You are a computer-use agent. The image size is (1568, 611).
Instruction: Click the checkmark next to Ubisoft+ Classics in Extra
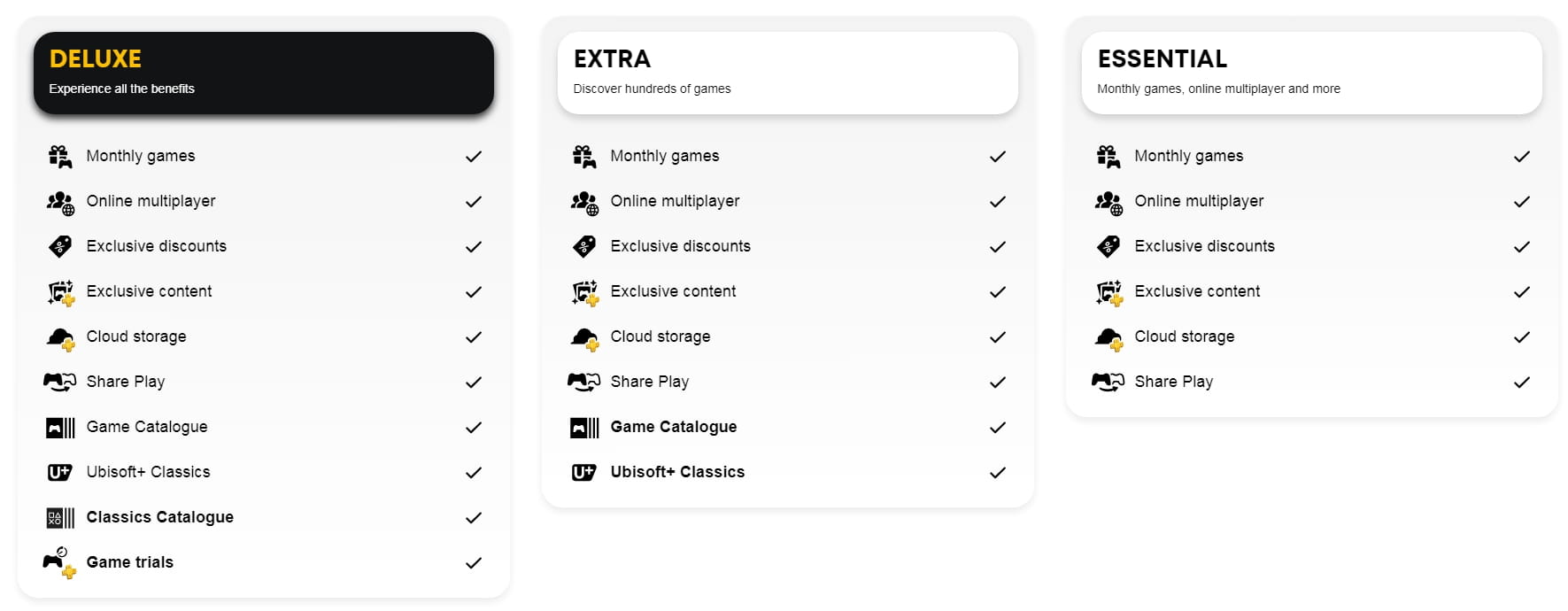(997, 472)
